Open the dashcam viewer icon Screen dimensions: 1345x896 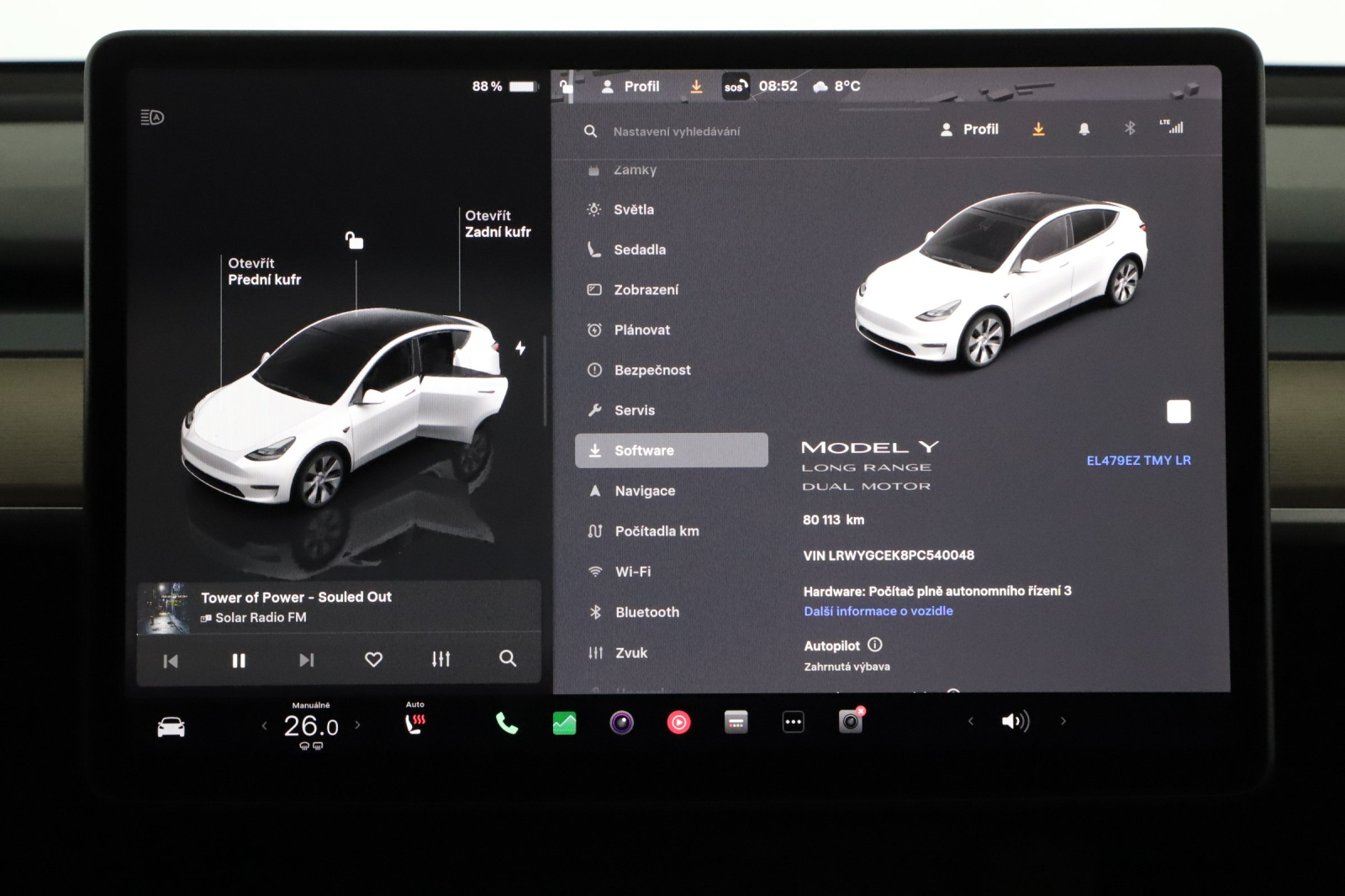coord(849,721)
